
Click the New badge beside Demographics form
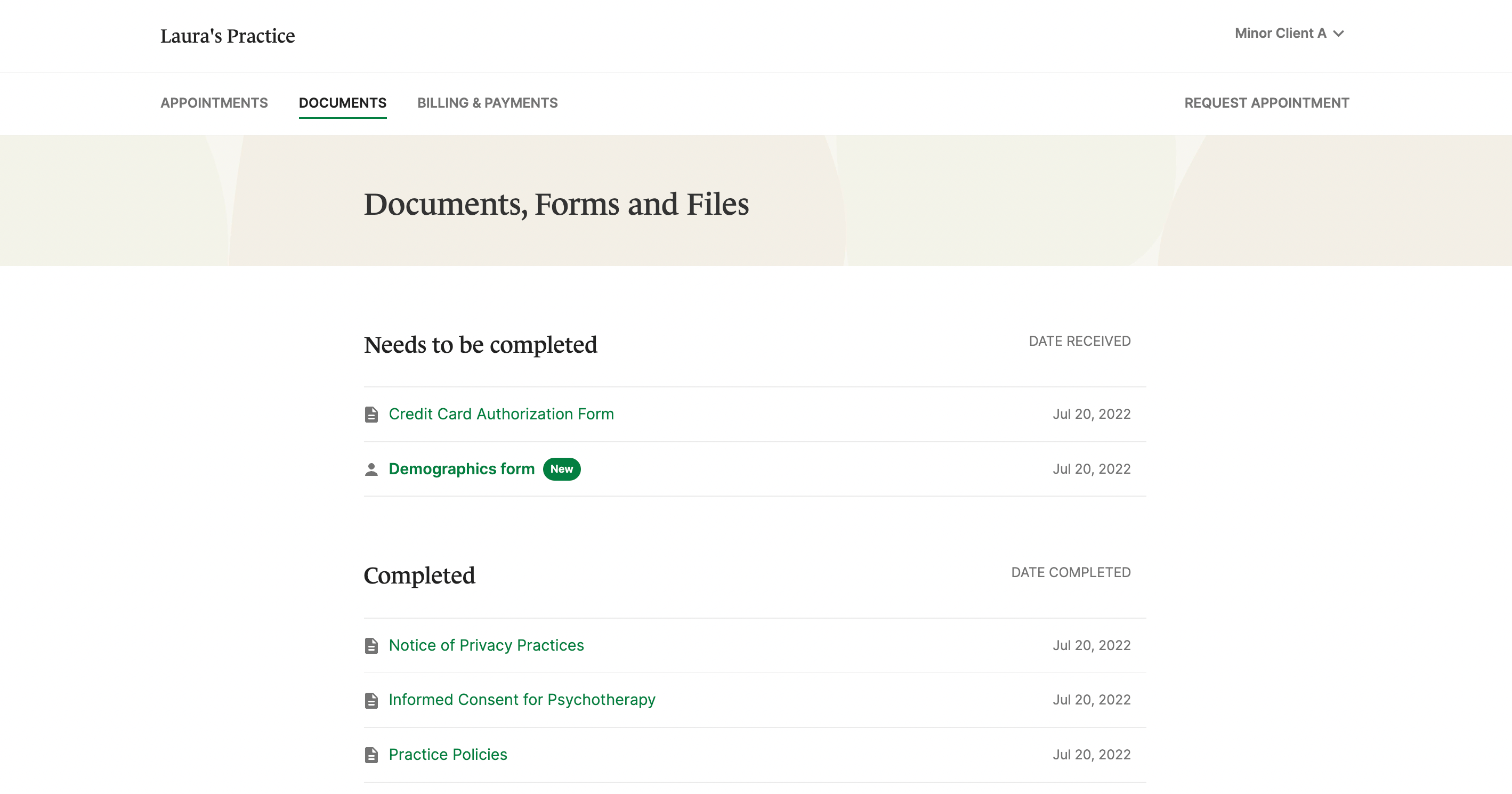(x=562, y=469)
